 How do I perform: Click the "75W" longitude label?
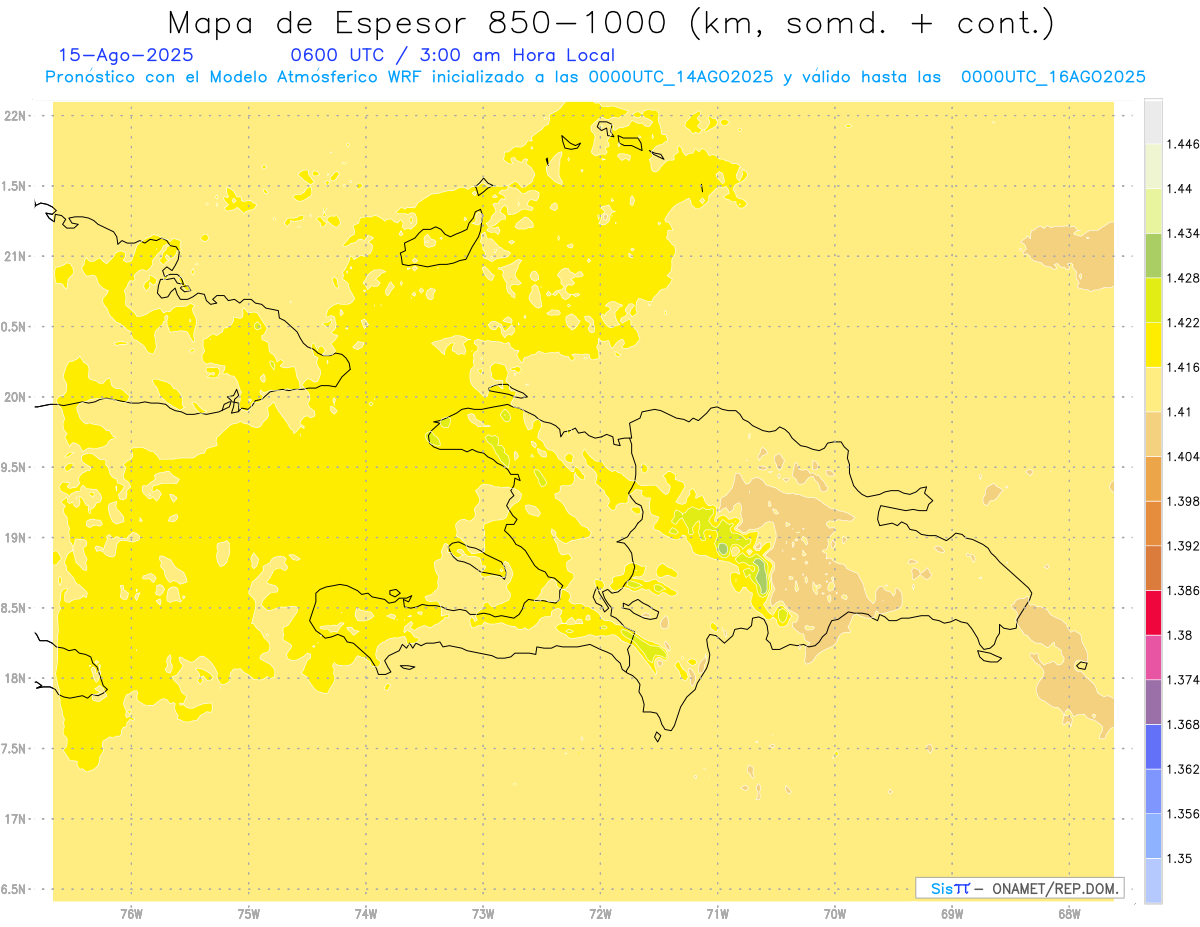click(x=248, y=913)
